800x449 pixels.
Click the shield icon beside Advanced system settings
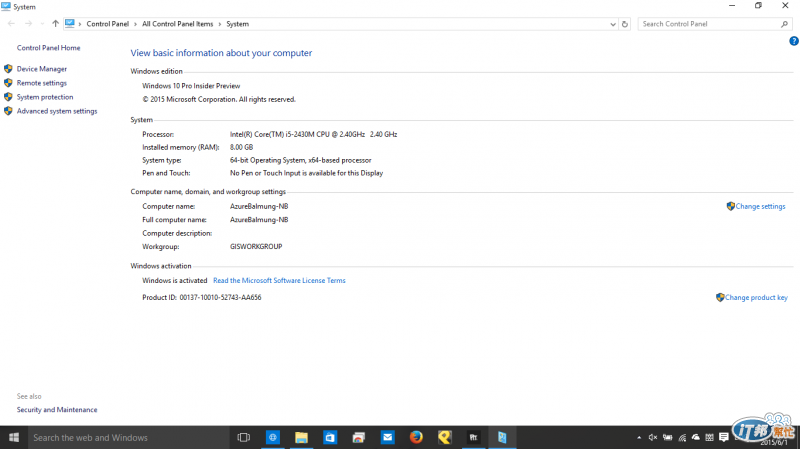coord(8,111)
